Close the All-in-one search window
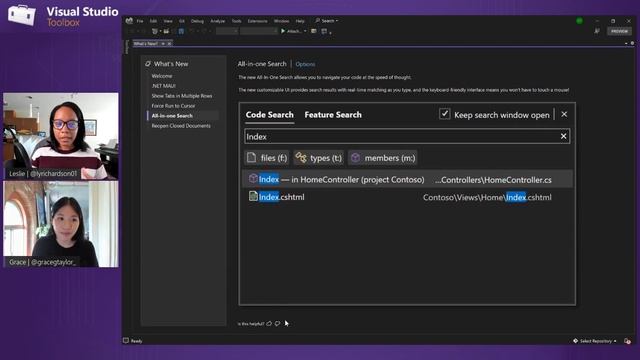The image size is (640, 360). tap(564, 114)
